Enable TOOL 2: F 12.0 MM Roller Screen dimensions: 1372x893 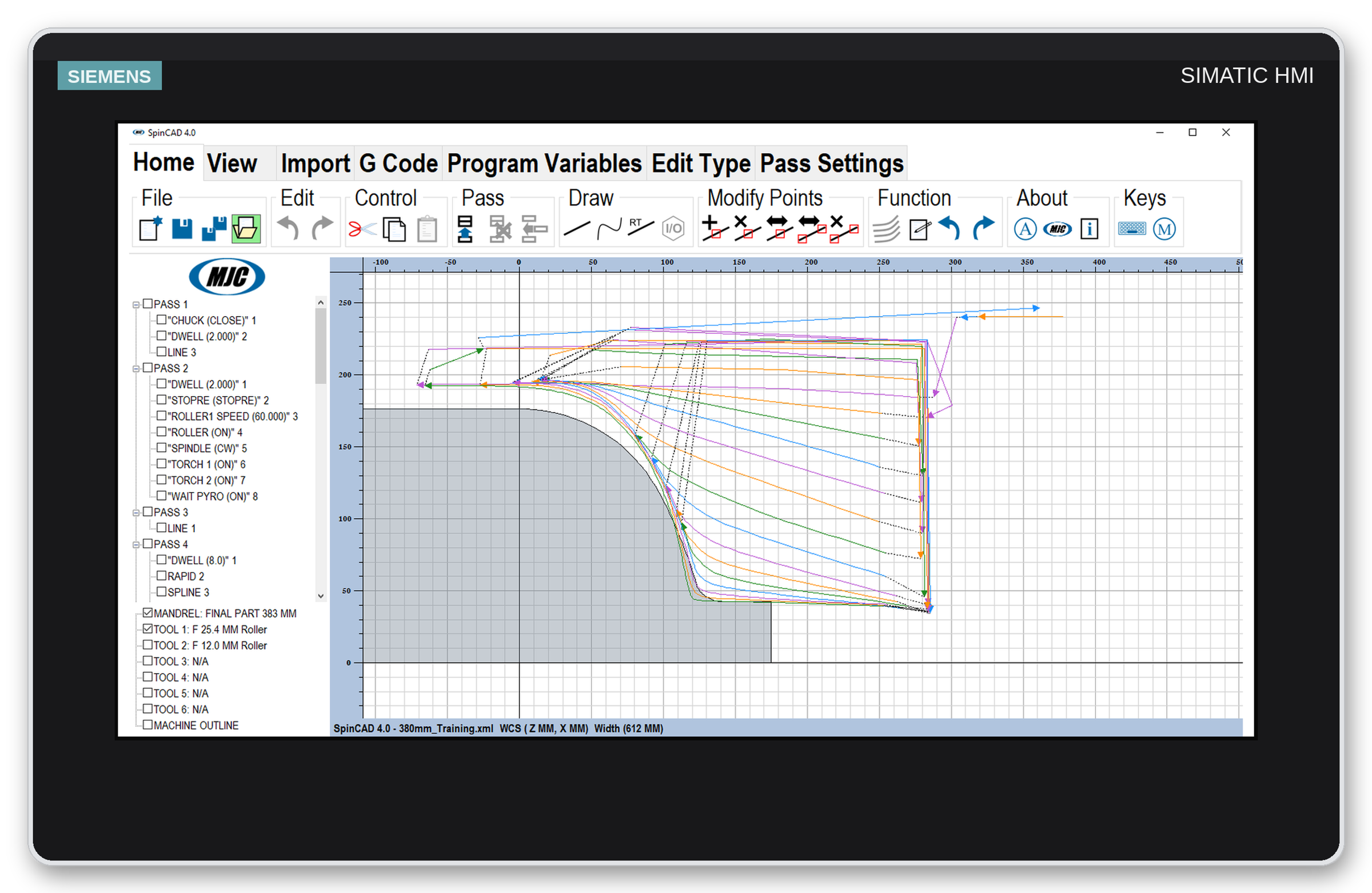pos(148,644)
